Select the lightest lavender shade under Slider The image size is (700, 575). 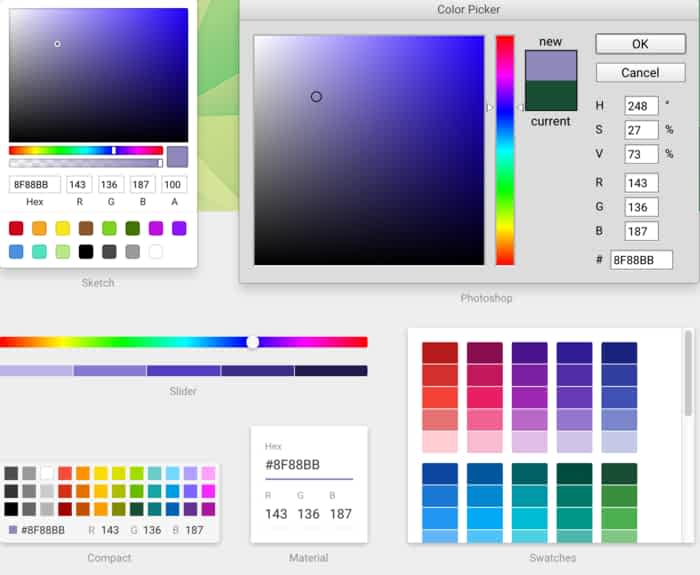pos(36,371)
